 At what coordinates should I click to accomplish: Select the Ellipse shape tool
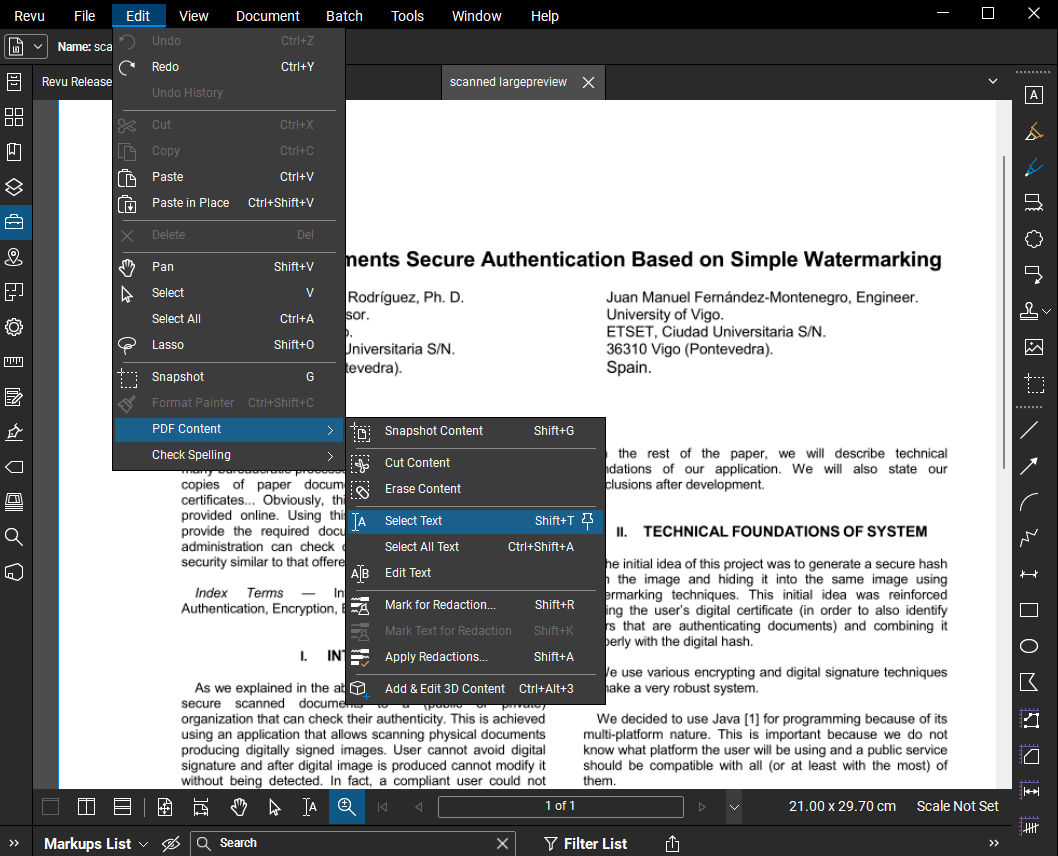pyautogui.click(x=1029, y=646)
